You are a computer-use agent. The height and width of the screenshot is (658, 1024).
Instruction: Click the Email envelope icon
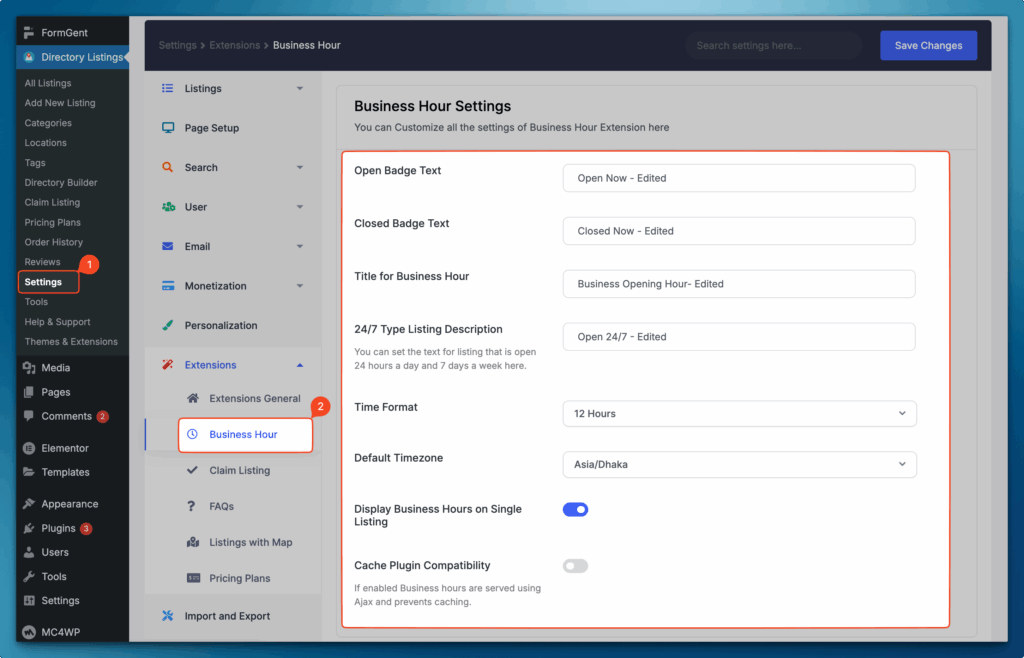click(x=167, y=247)
